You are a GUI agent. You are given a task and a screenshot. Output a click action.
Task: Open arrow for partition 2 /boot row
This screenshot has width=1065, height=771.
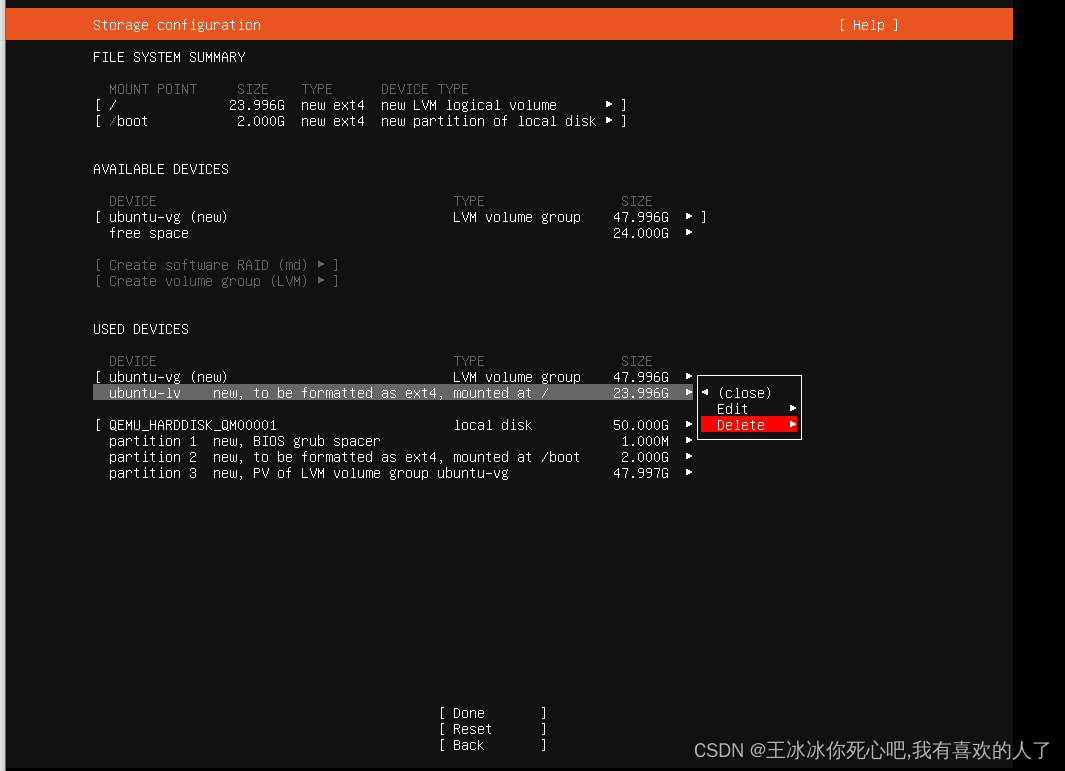coord(689,457)
